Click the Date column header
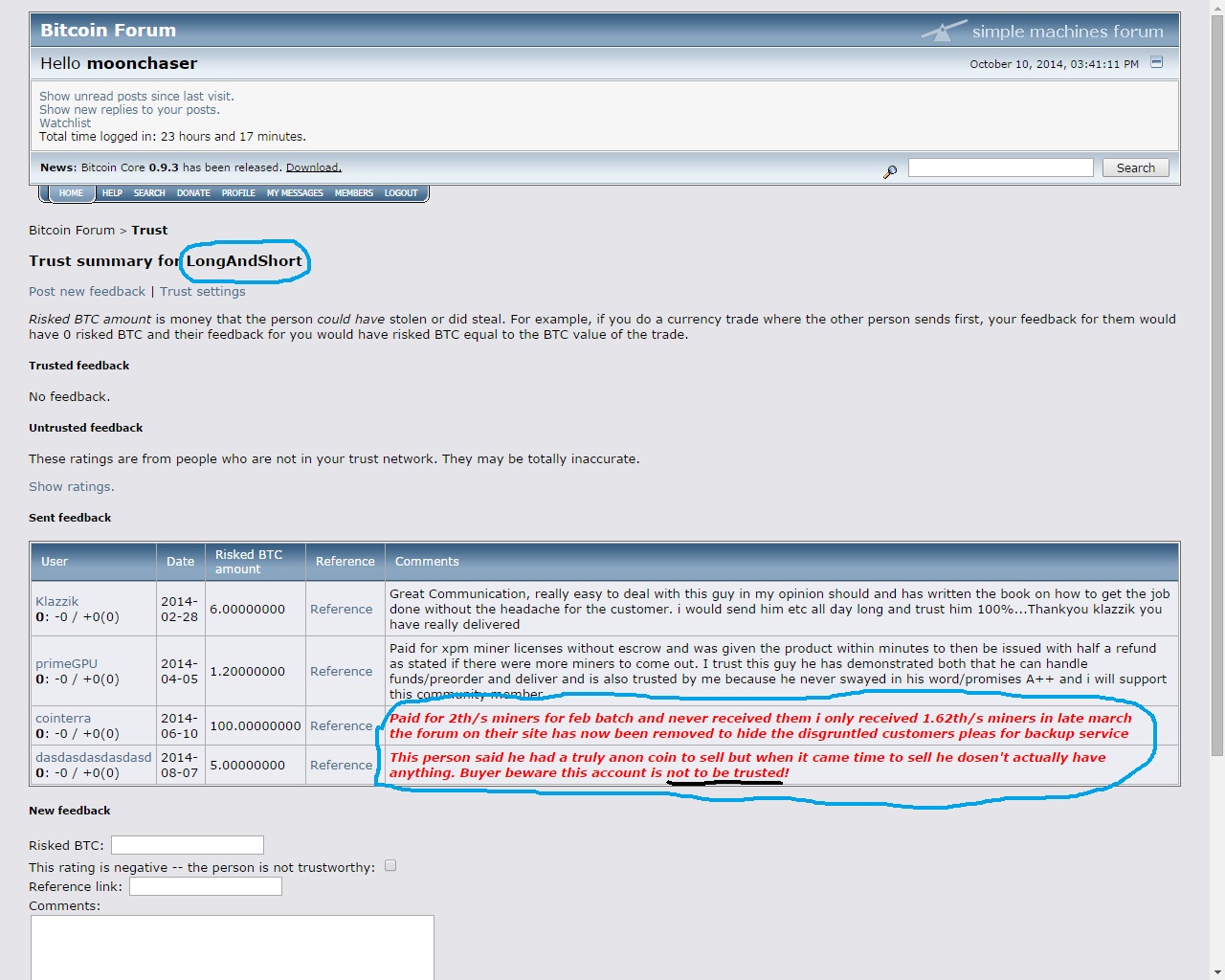This screenshot has height=980, width=1225. pos(180,562)
